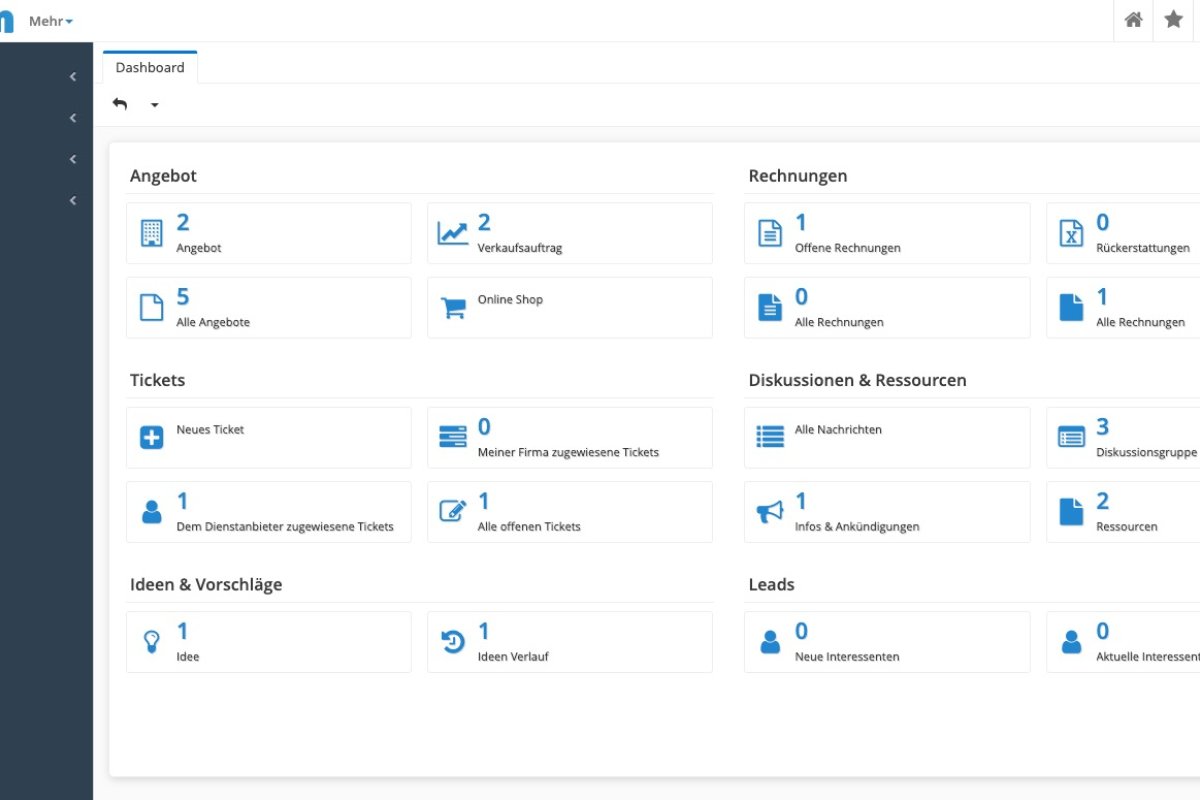Viewport: 1200px width, 800px height.
Task: Open Offene Rechnungen tile
Action: click(x=847, y=247)
